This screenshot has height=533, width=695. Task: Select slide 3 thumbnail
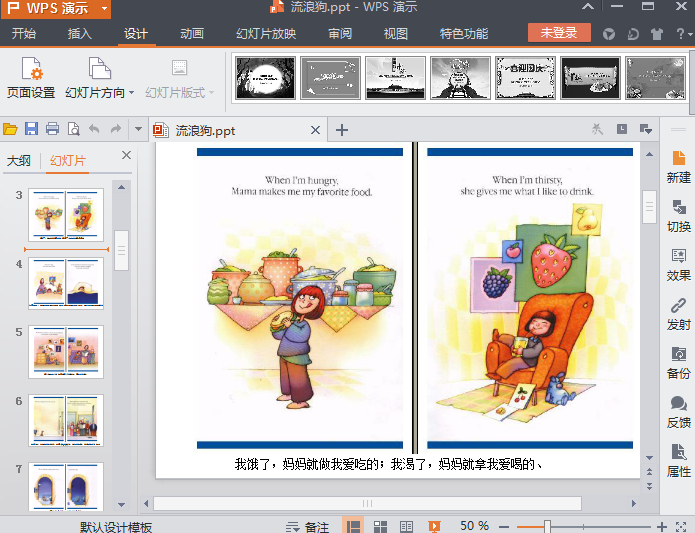[x=66, y=215]
